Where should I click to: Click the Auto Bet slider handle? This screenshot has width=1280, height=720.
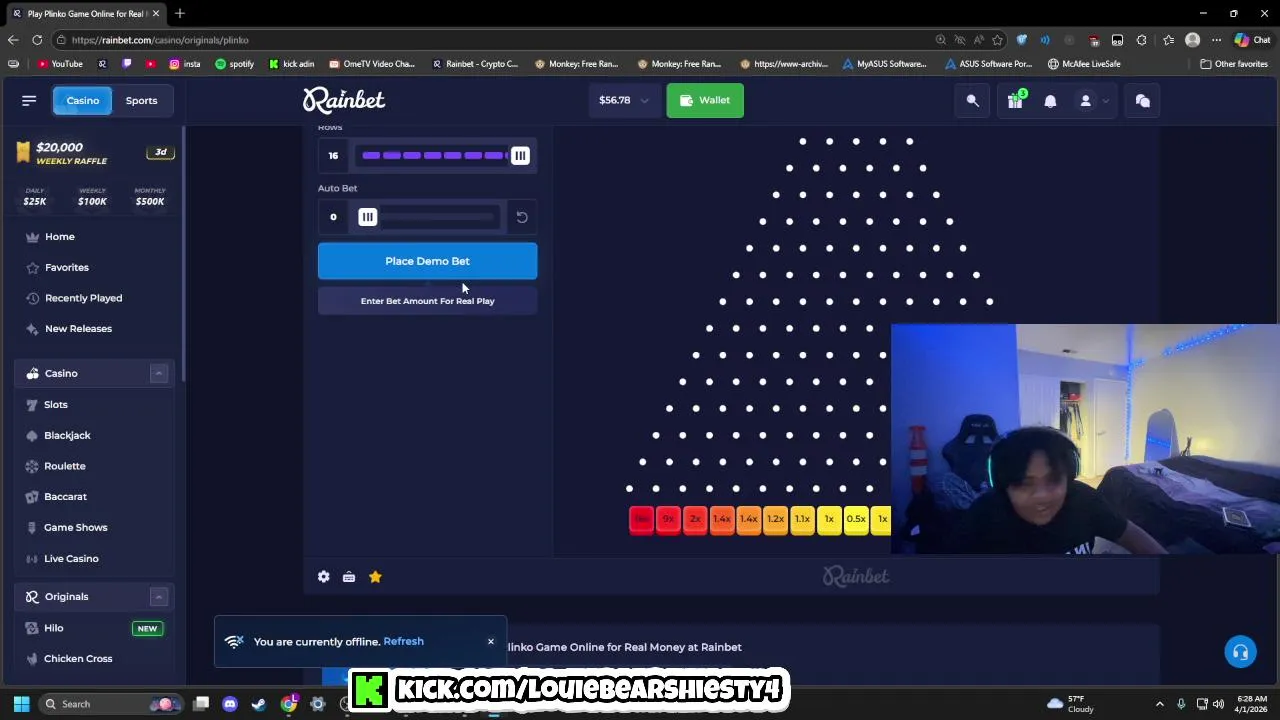pyautogui.click(x=368, y=217)
